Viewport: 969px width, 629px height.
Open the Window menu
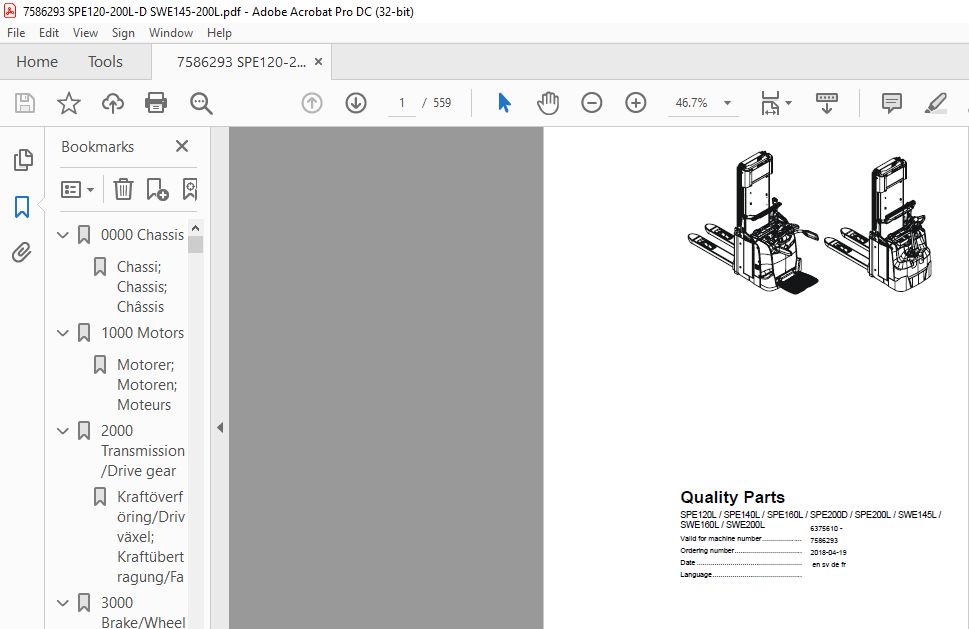171,33
